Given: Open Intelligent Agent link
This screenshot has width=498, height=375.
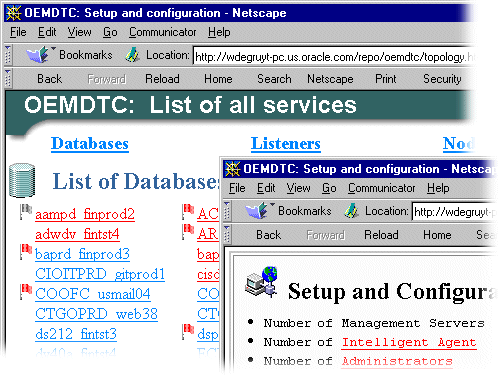Looking at the screenshot, I should pyautogui.click(x=409, y=342).
